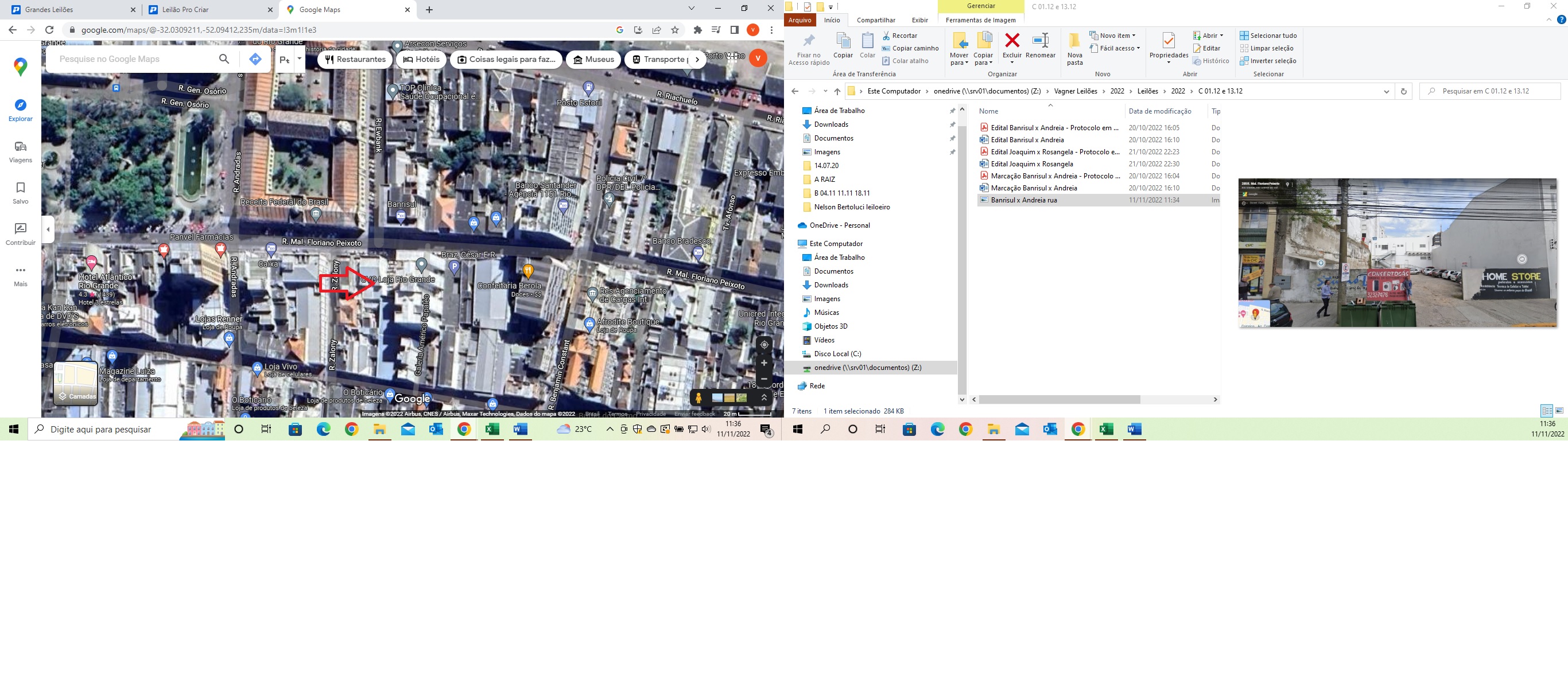1568x694 pixels.
Task: Toggle the Camadas layers map view
Action: click(x=76, y=383)
